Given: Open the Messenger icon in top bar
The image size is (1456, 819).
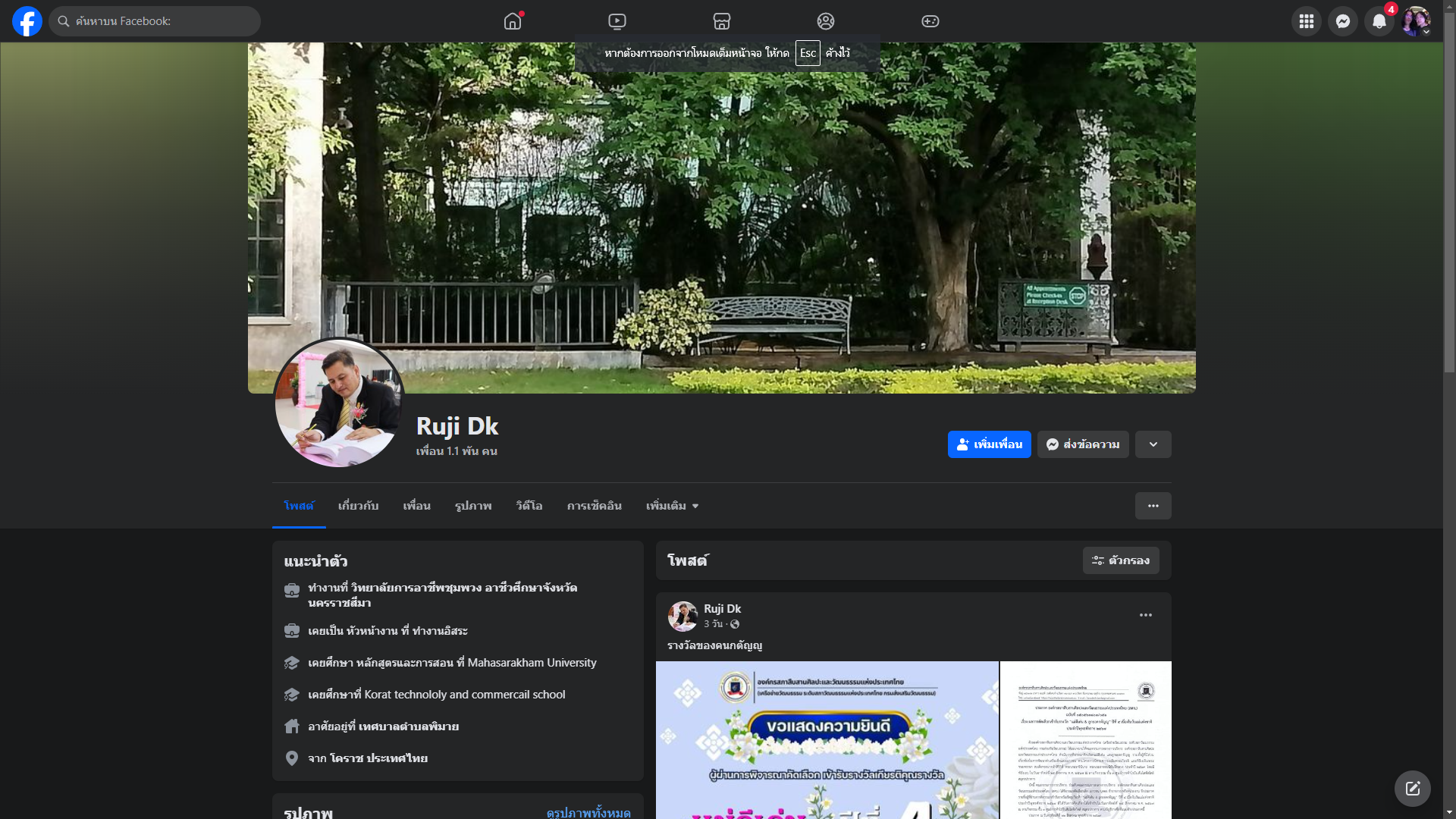Looking at the screenshot, I should click(x=1342, y=21).
